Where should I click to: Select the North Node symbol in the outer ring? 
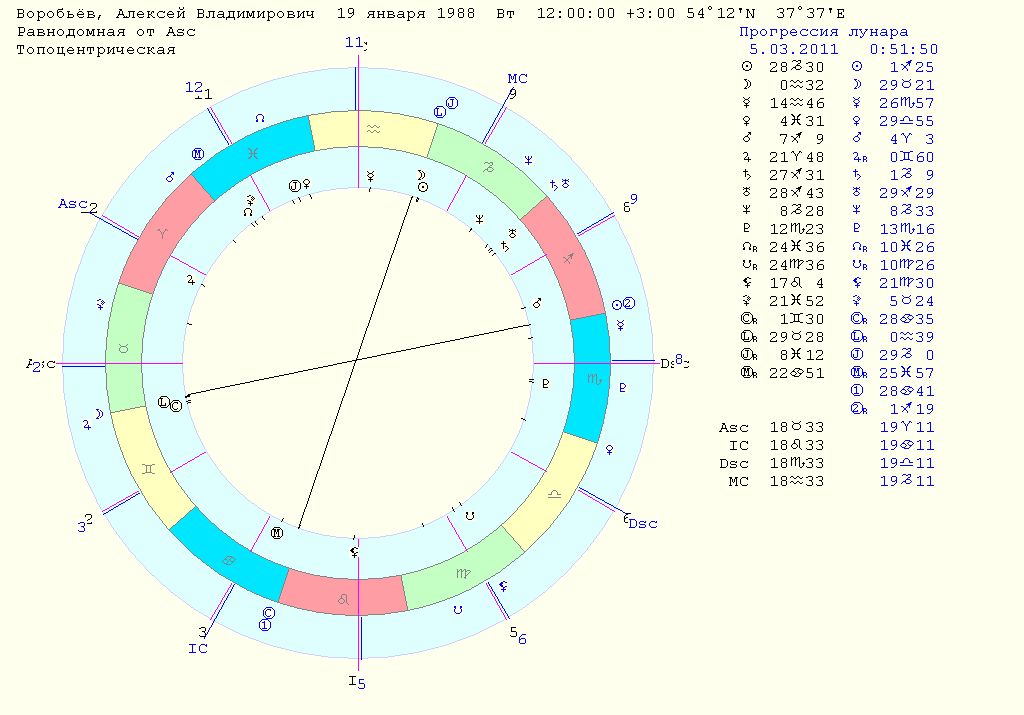click(x=260, y=118)
